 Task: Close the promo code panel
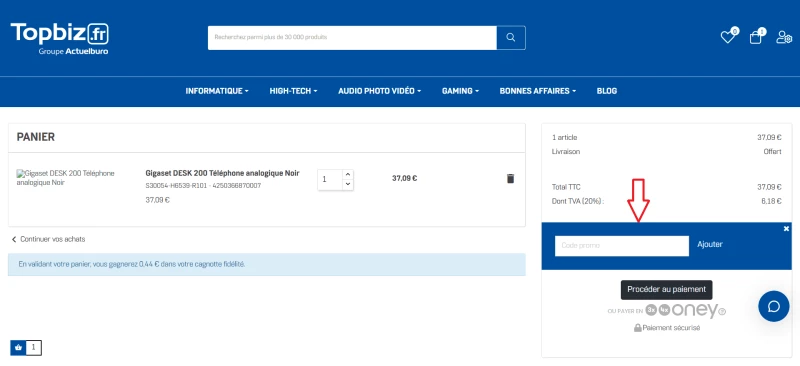(786, 229)
